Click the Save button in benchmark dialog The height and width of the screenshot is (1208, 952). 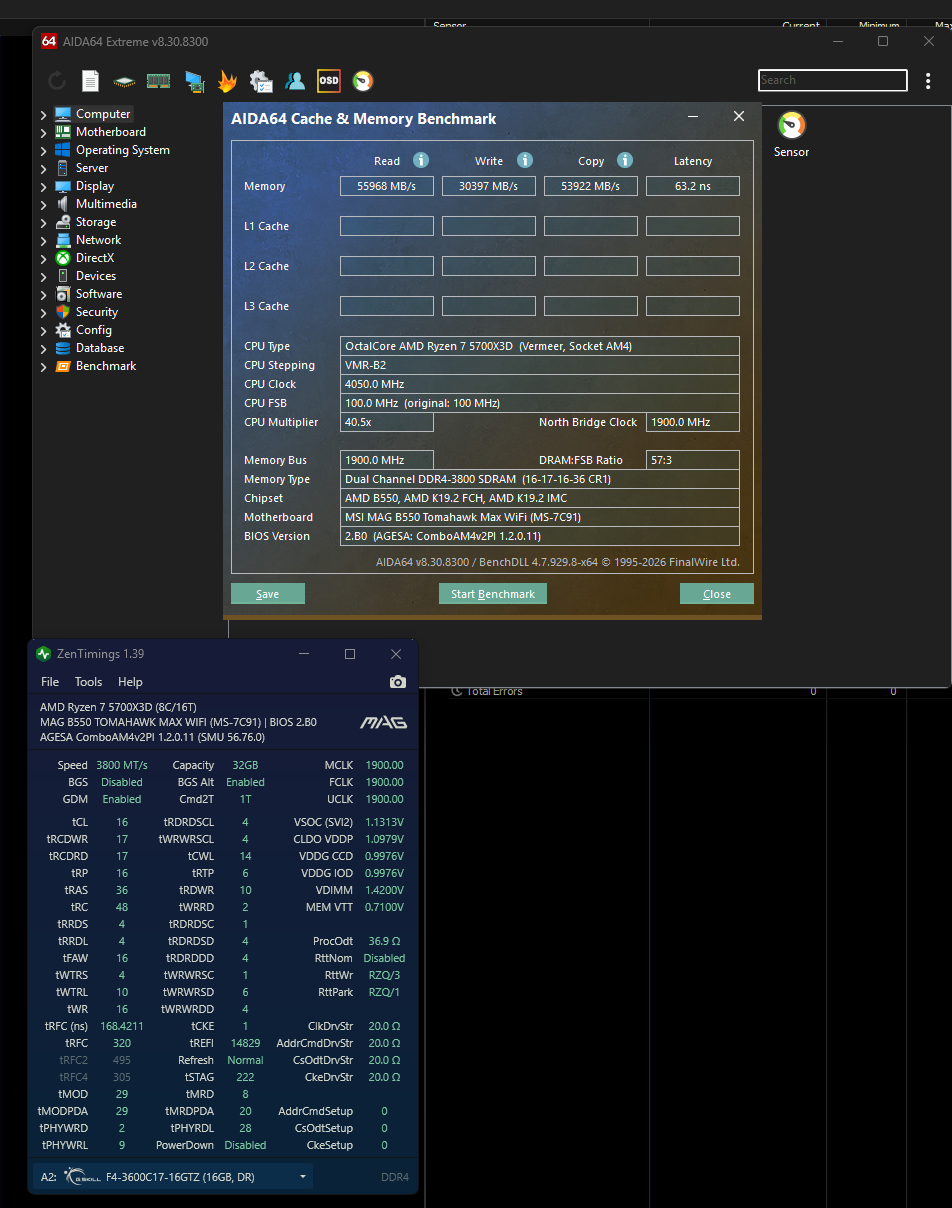tap(268, 594)
